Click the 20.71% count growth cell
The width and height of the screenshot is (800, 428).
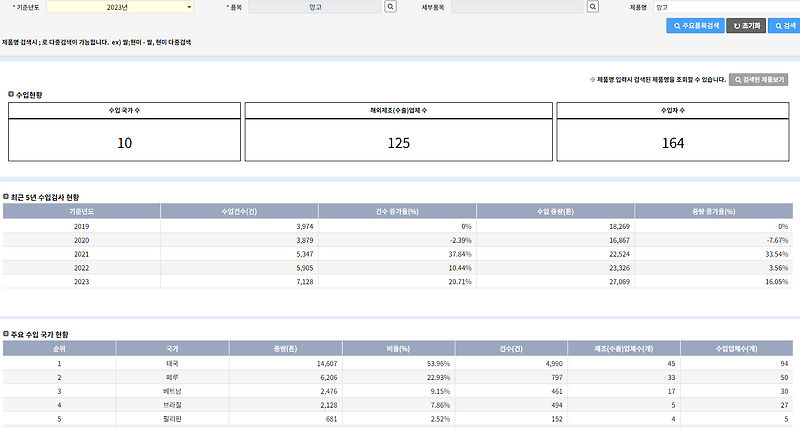(397, 282)
